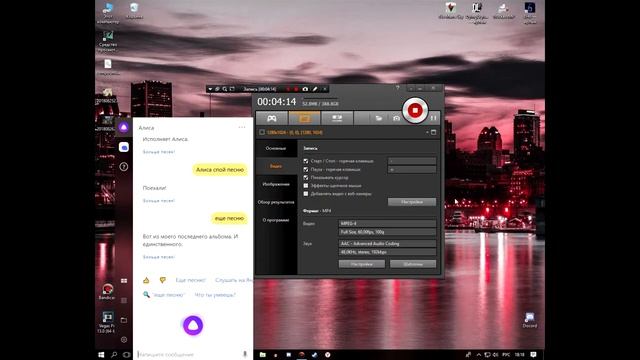Image resolution: width=640 pixels, height=360 pixels.
Task: Toggle the checkbox beside the orange resolution text
Action: 262,132
